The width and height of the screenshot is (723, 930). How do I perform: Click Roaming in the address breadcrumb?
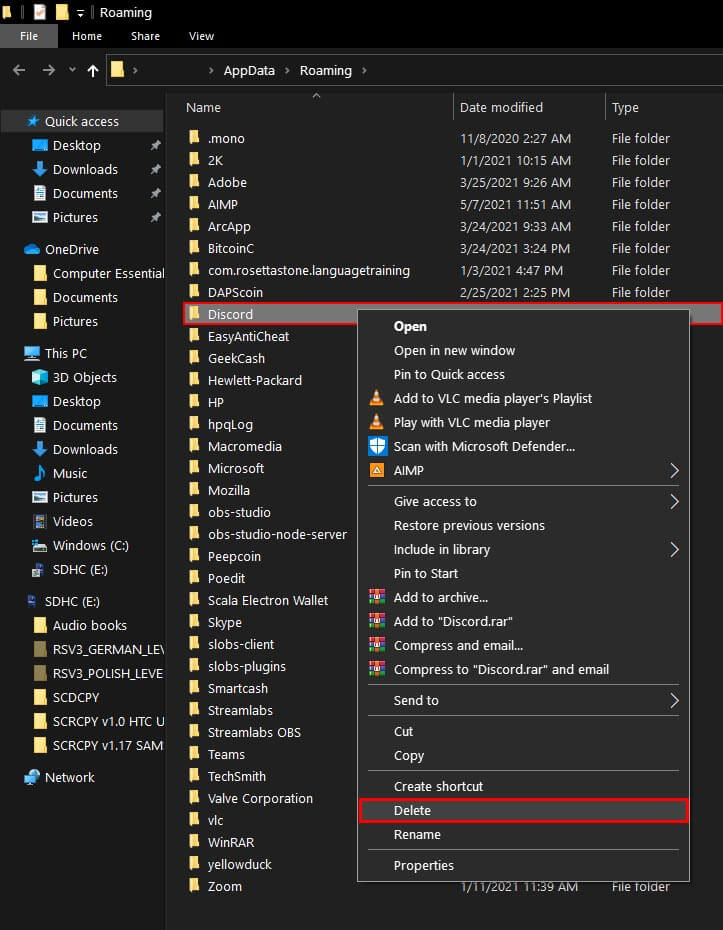pos(326,71)
